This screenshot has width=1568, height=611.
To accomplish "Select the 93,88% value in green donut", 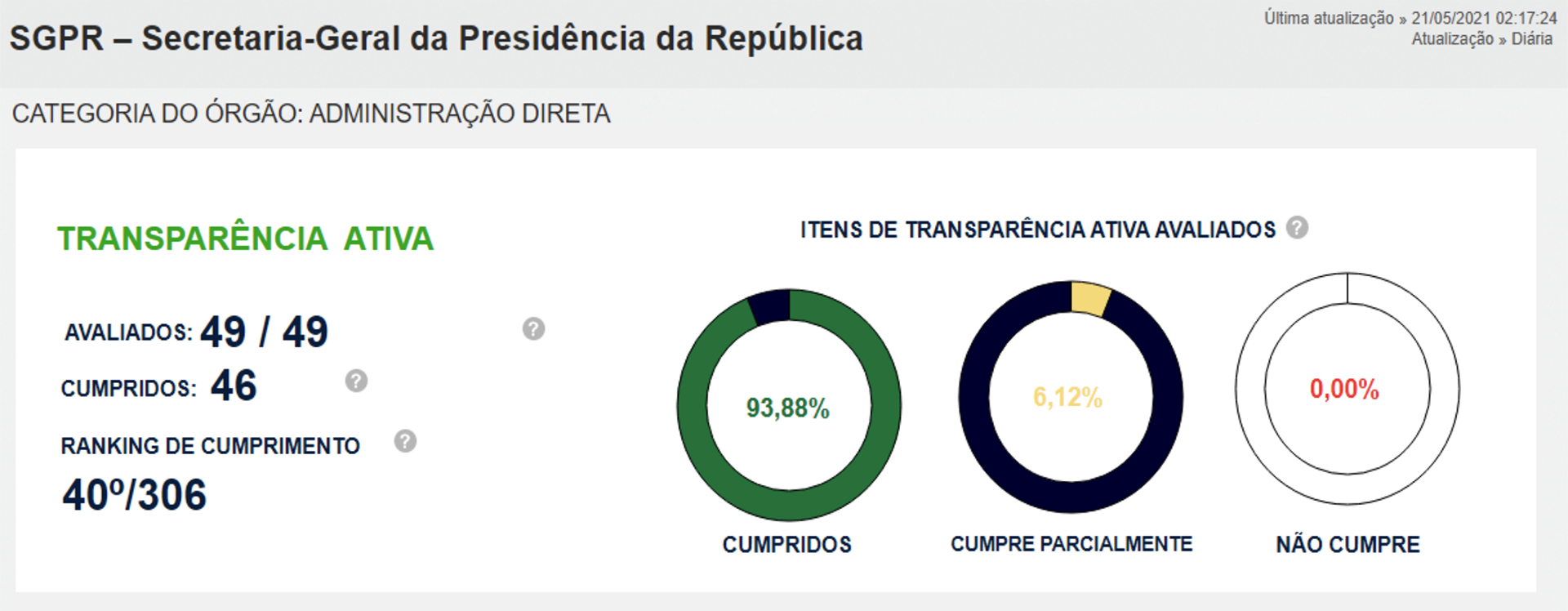I will coord(787,408).
